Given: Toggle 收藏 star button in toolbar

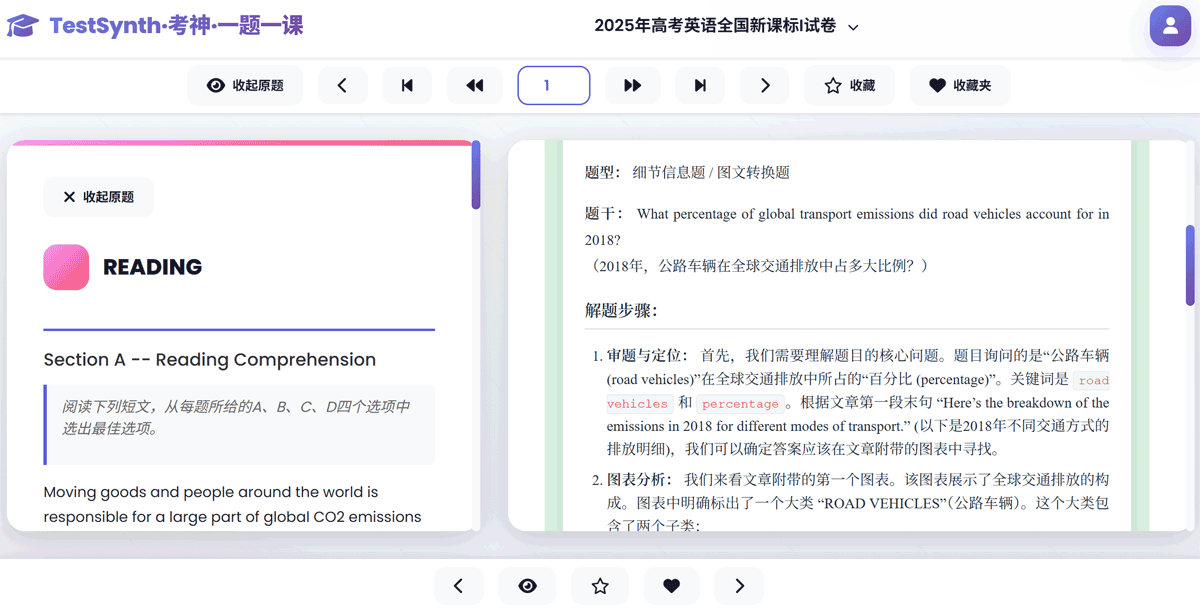Looking at the screenshot, I should coord(849,86).
